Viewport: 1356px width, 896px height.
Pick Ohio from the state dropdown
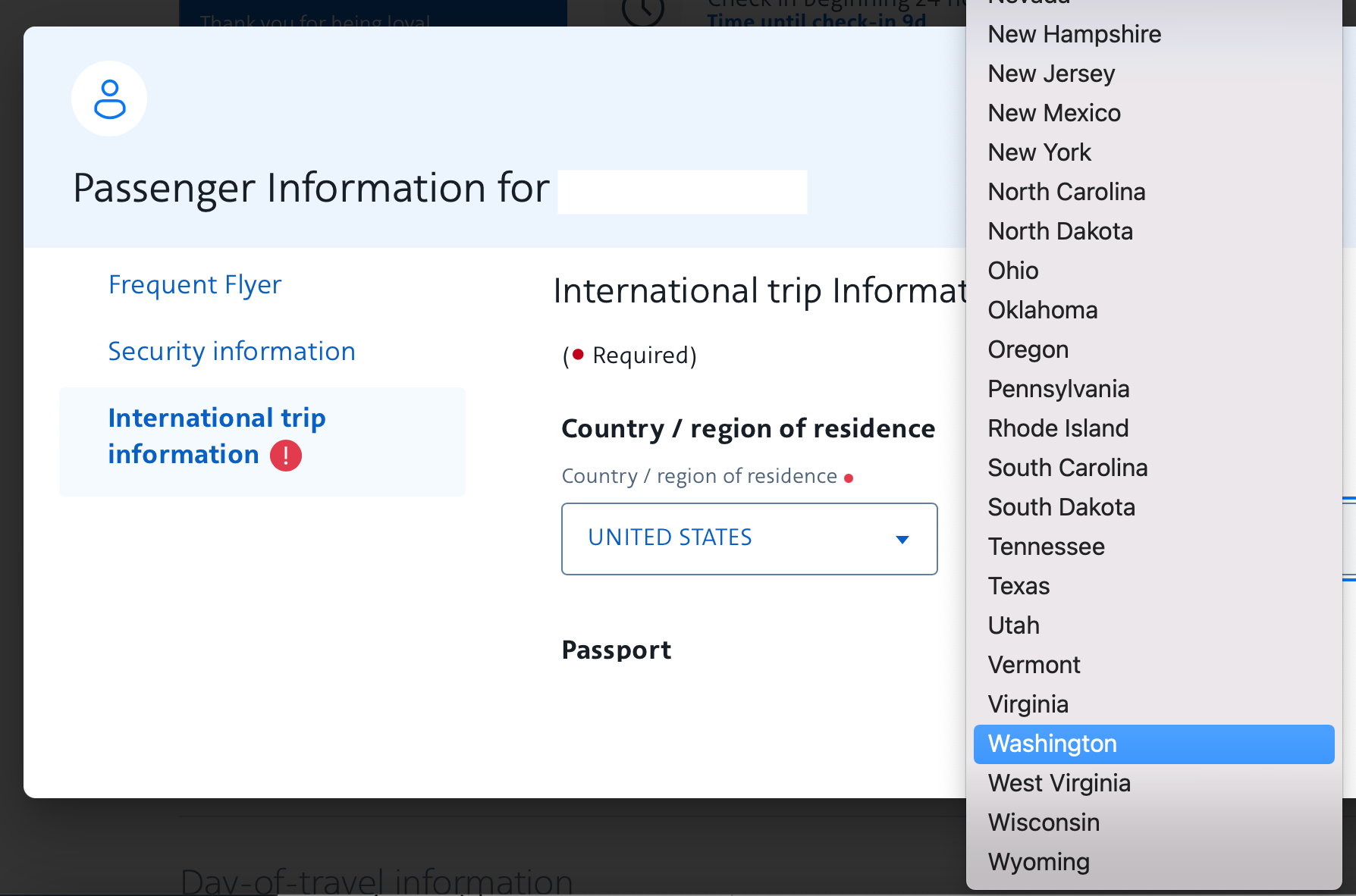pyautogui.click(x=1013, y=271)
